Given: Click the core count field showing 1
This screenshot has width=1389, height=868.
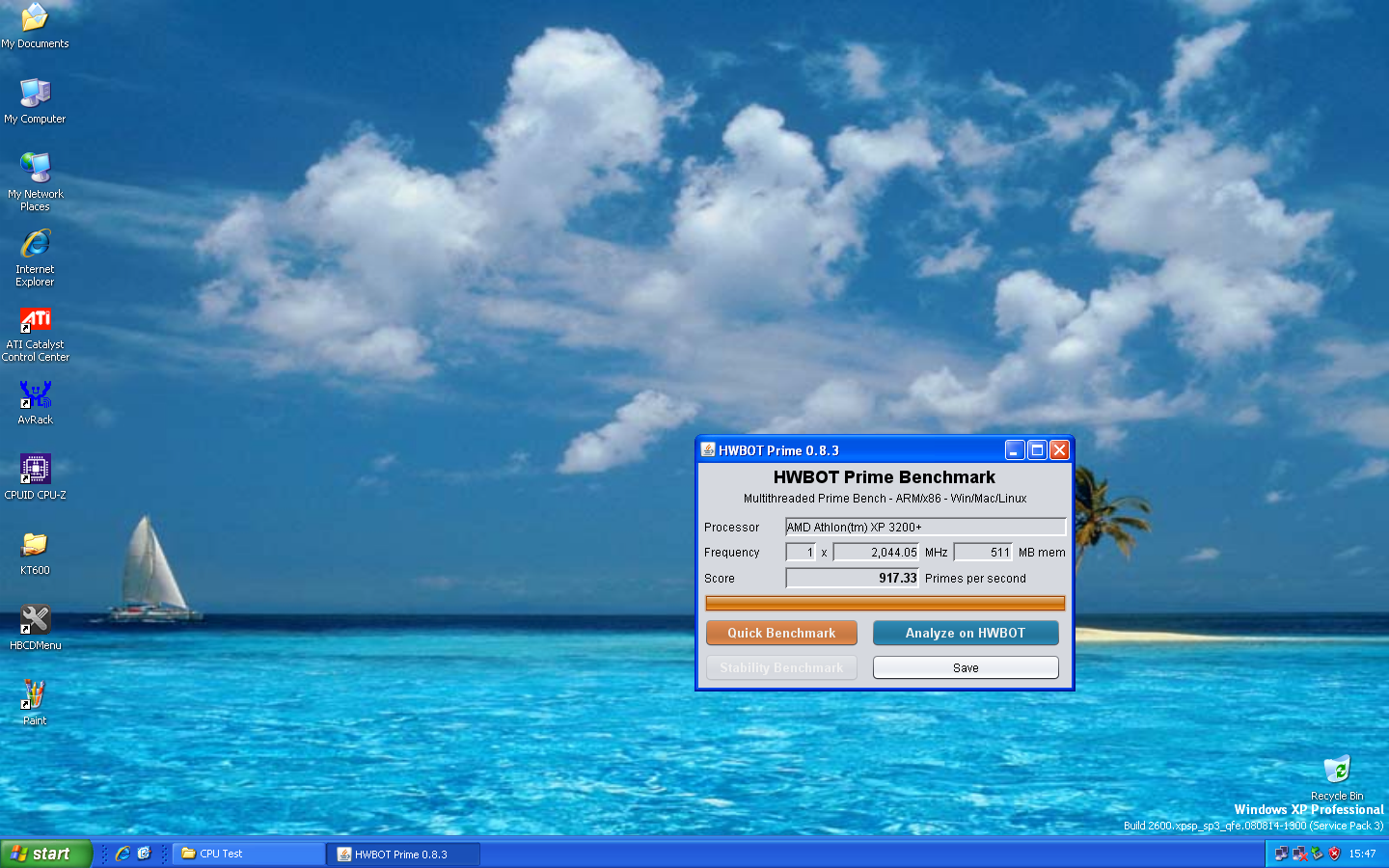Looking at the screenshot, I should (x=801, y=553).
